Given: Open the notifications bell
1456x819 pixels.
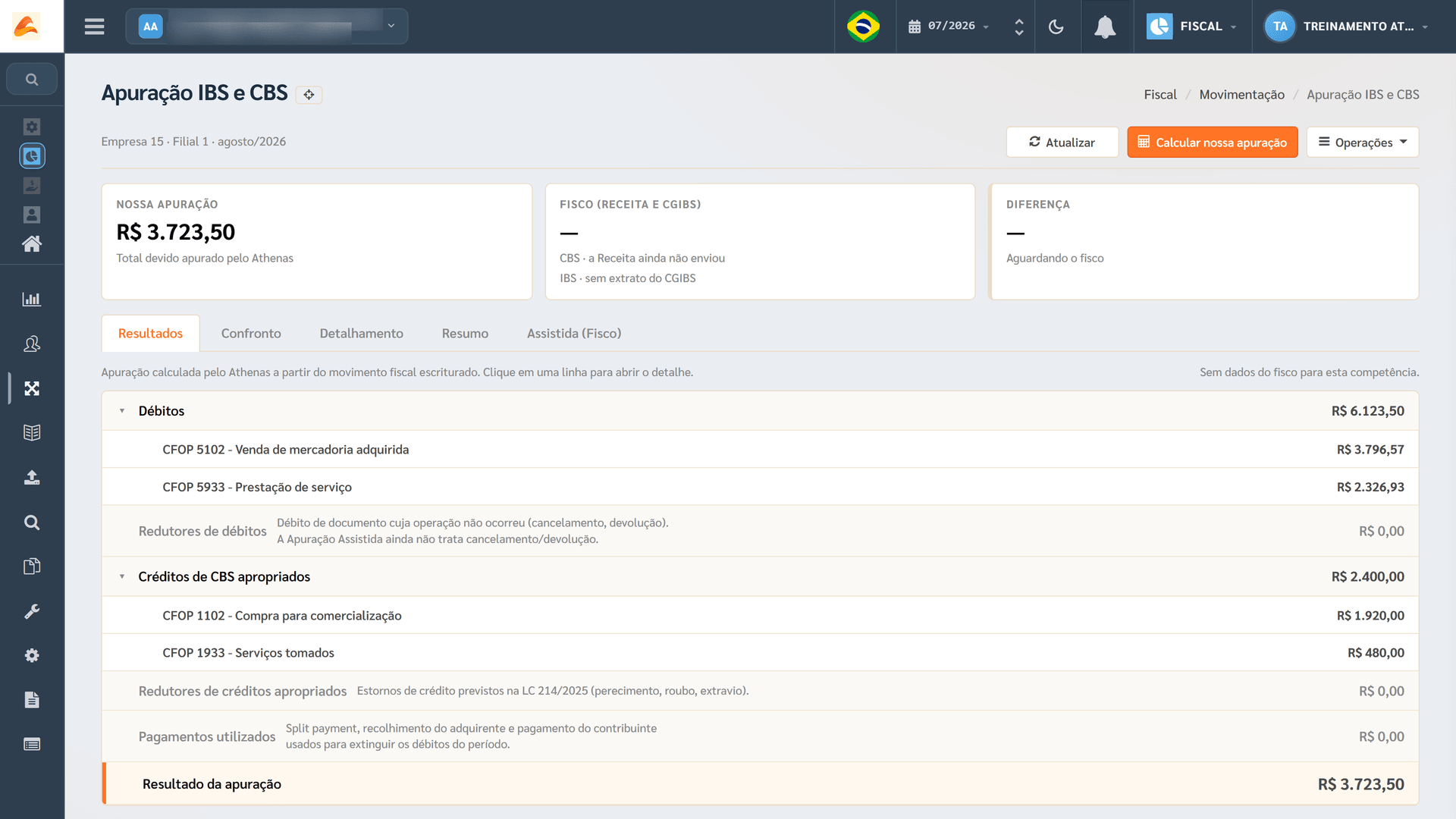Looking at the screenshot, I should [1105, 27].
